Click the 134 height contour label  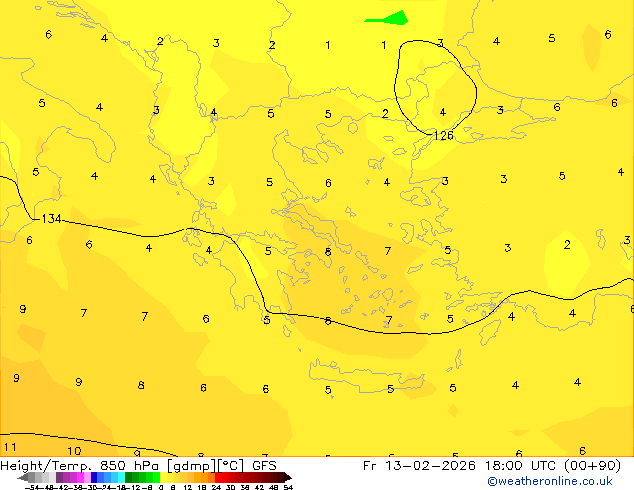pyautogui.click(x=51, y=219)
